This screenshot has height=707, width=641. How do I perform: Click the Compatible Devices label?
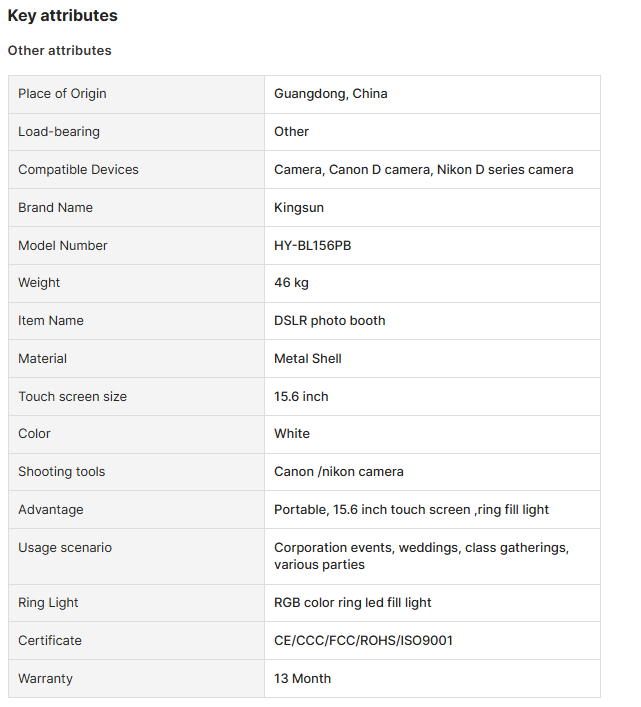78,170
